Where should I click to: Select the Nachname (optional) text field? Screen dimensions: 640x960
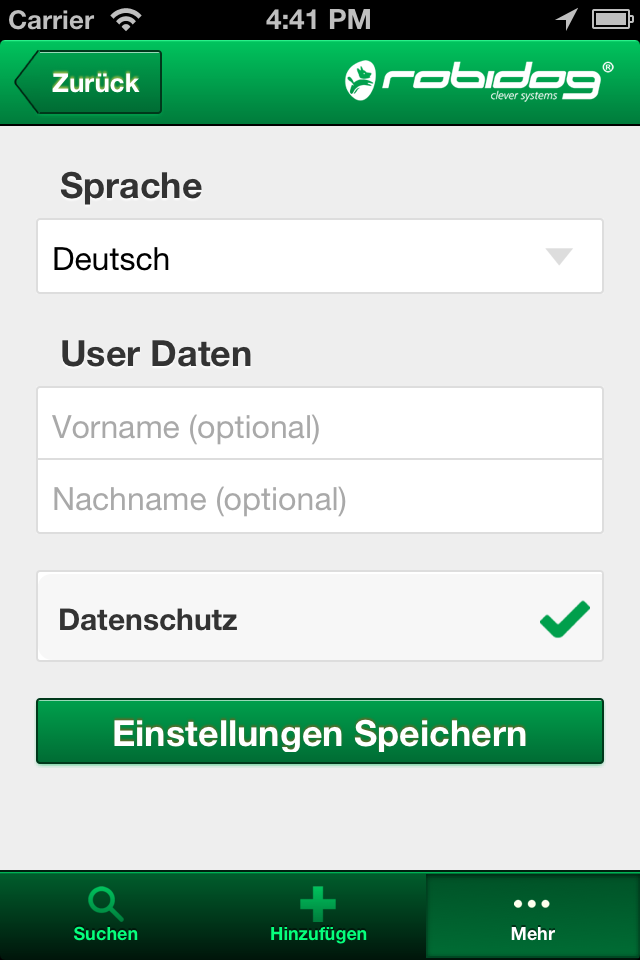point(320,498)
